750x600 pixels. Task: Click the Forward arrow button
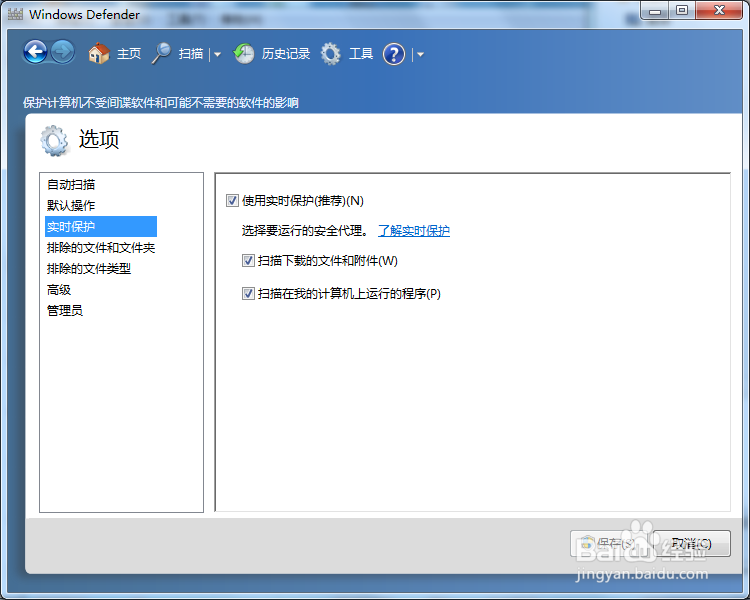(x=63, y=52)
